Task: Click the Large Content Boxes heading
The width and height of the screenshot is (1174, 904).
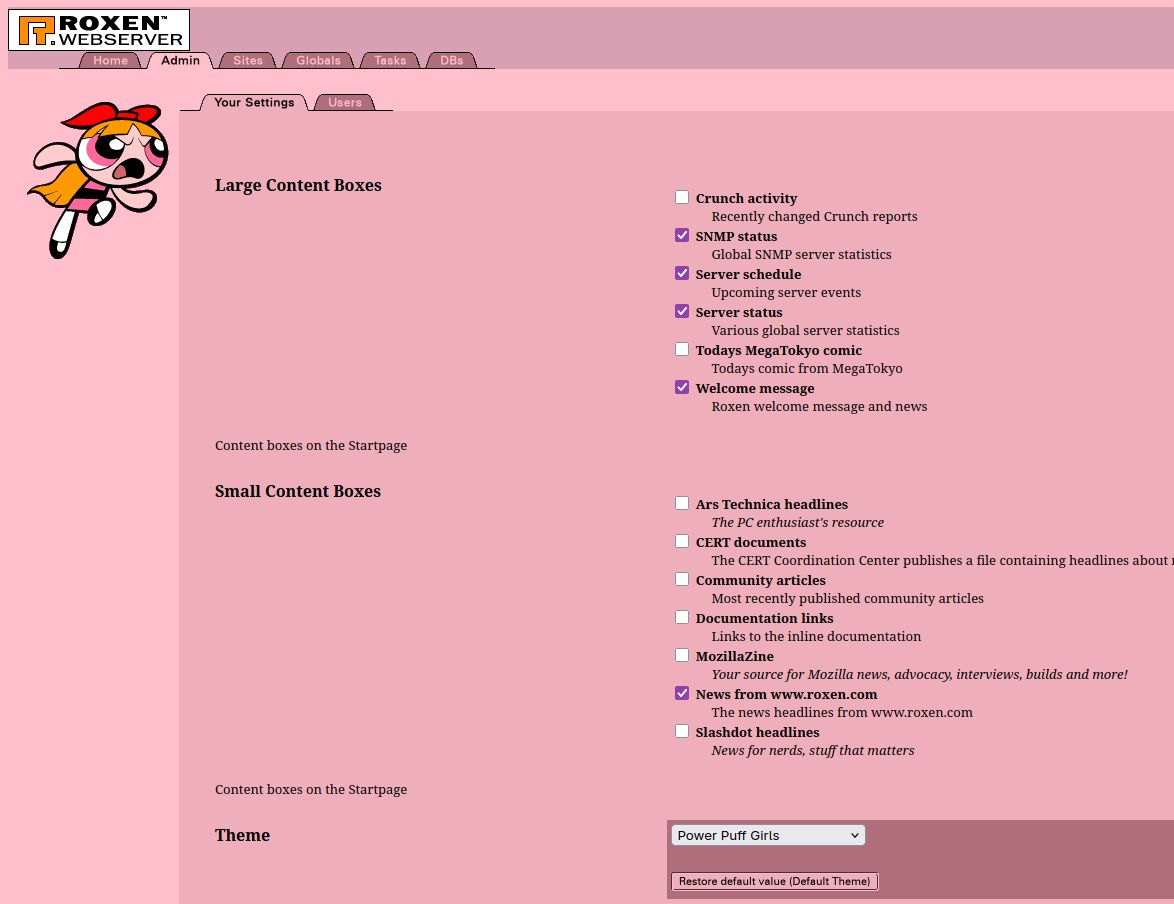Action: (x=298, y=186)
